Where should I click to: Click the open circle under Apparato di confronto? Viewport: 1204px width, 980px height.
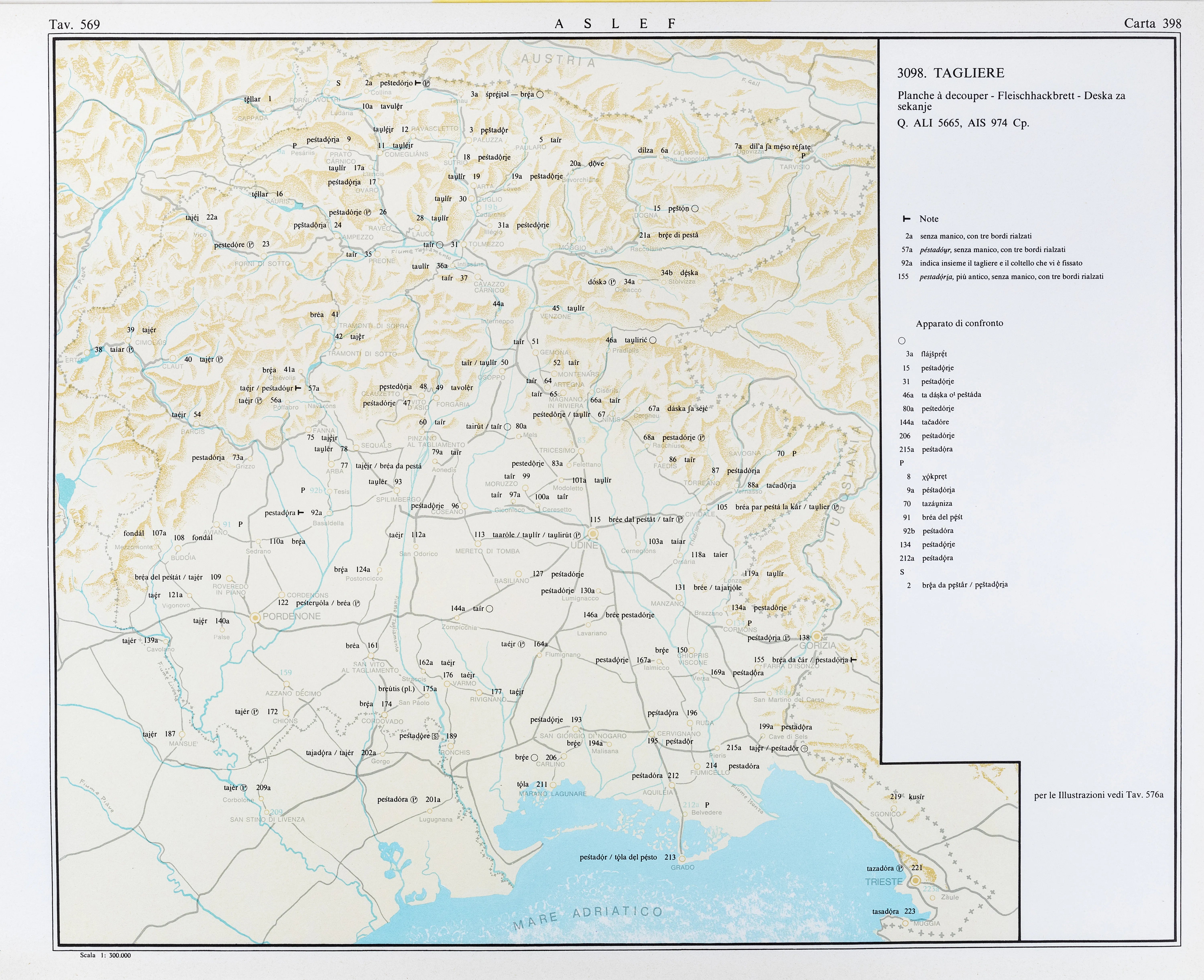(x=902, y=340)
